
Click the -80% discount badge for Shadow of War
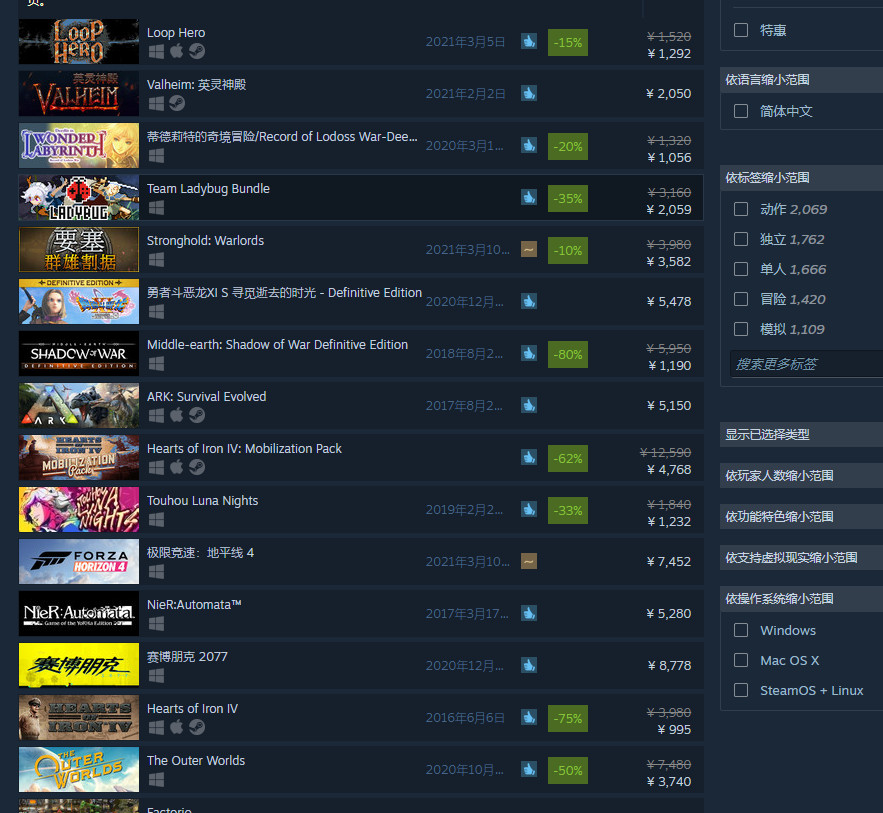(x=568, y=355)
